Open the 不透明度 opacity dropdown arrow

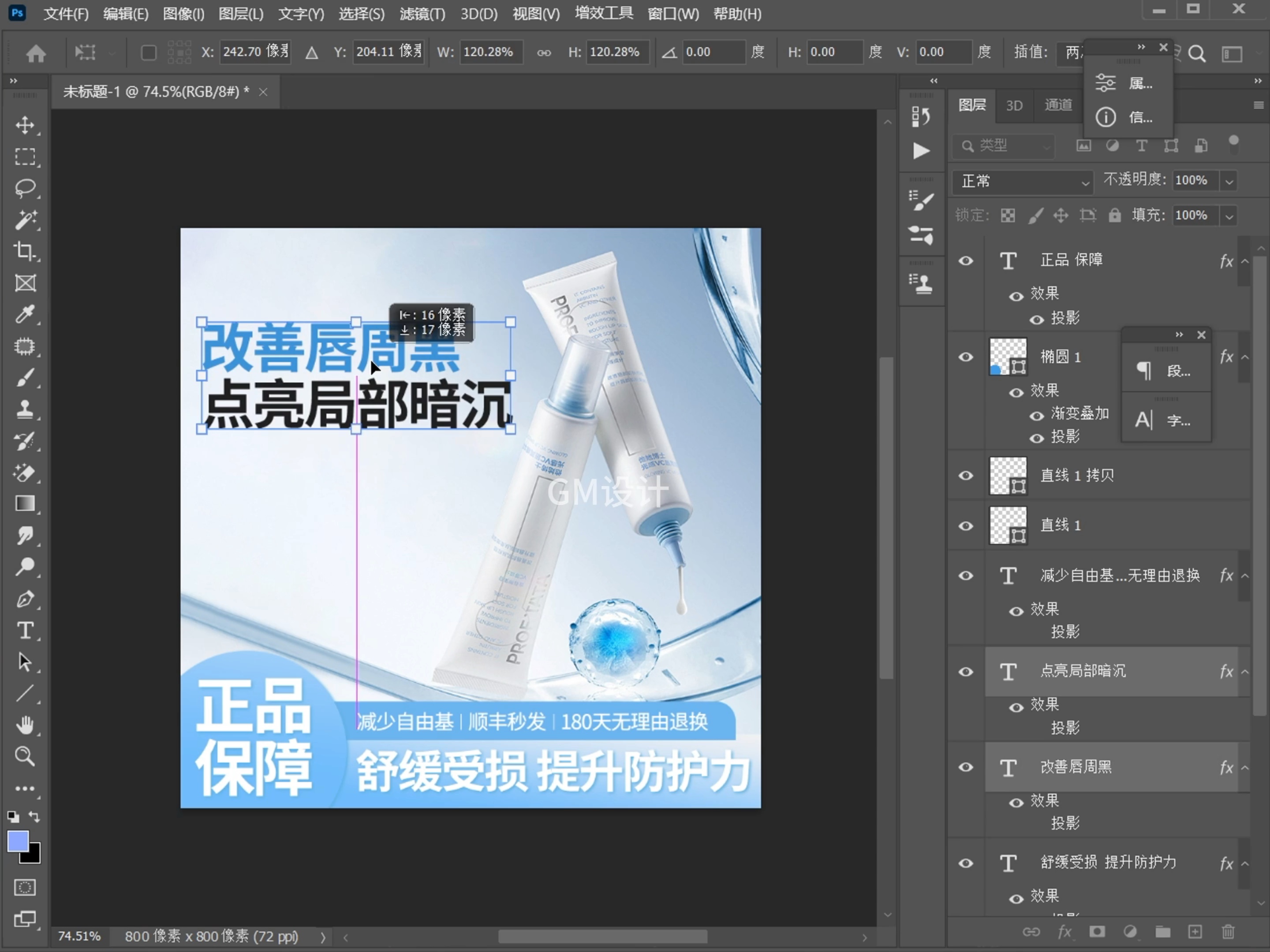[1229, 181]
